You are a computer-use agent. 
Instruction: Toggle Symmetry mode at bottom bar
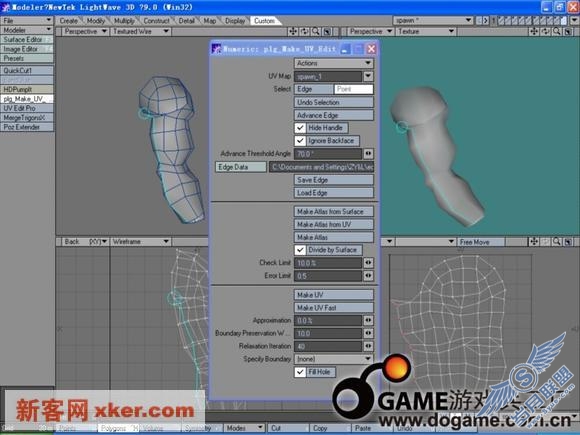click(202, 428)
